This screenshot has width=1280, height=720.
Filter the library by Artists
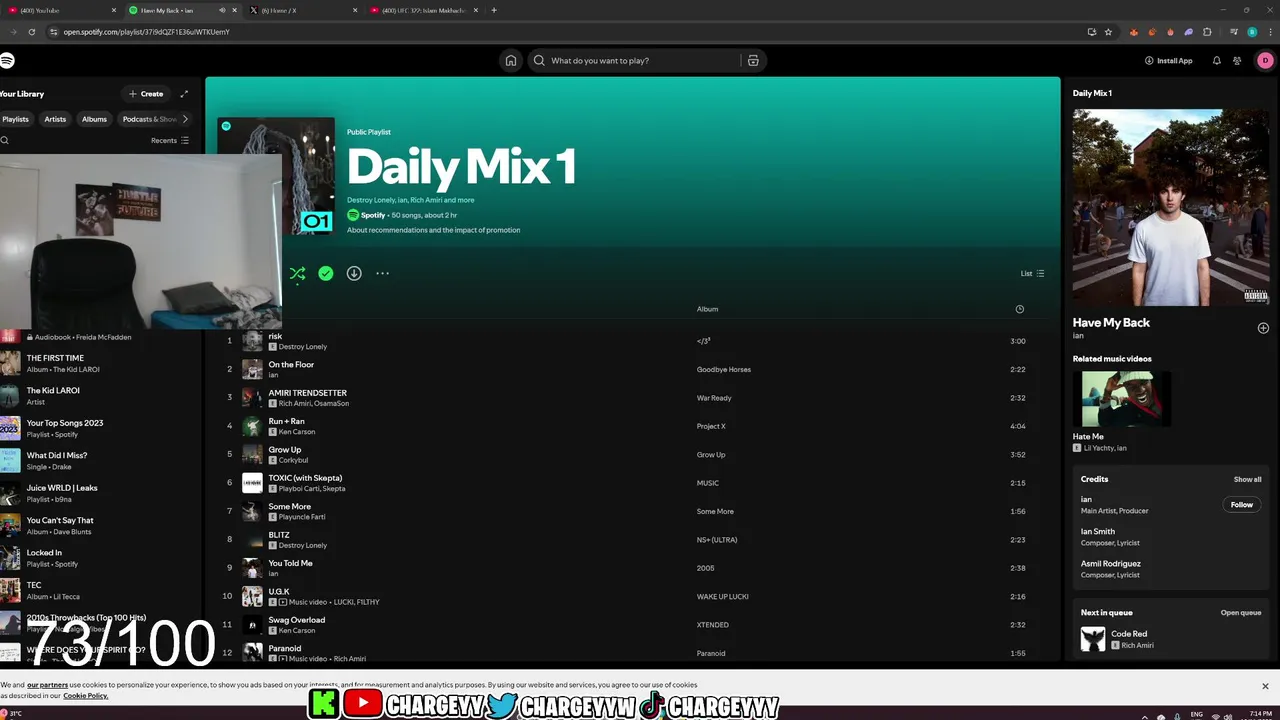[x=55, y=119]
